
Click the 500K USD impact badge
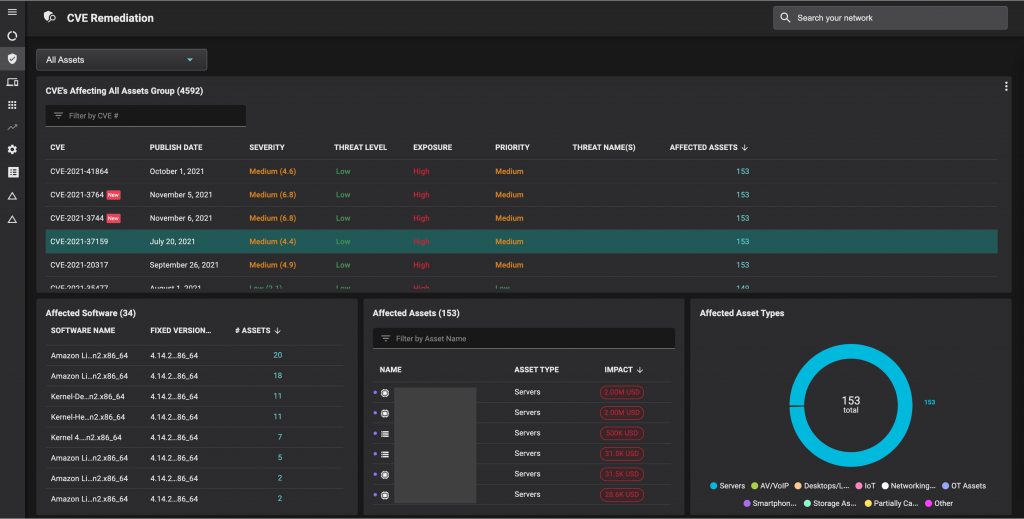pyautogui.click(x=622, y=433)
